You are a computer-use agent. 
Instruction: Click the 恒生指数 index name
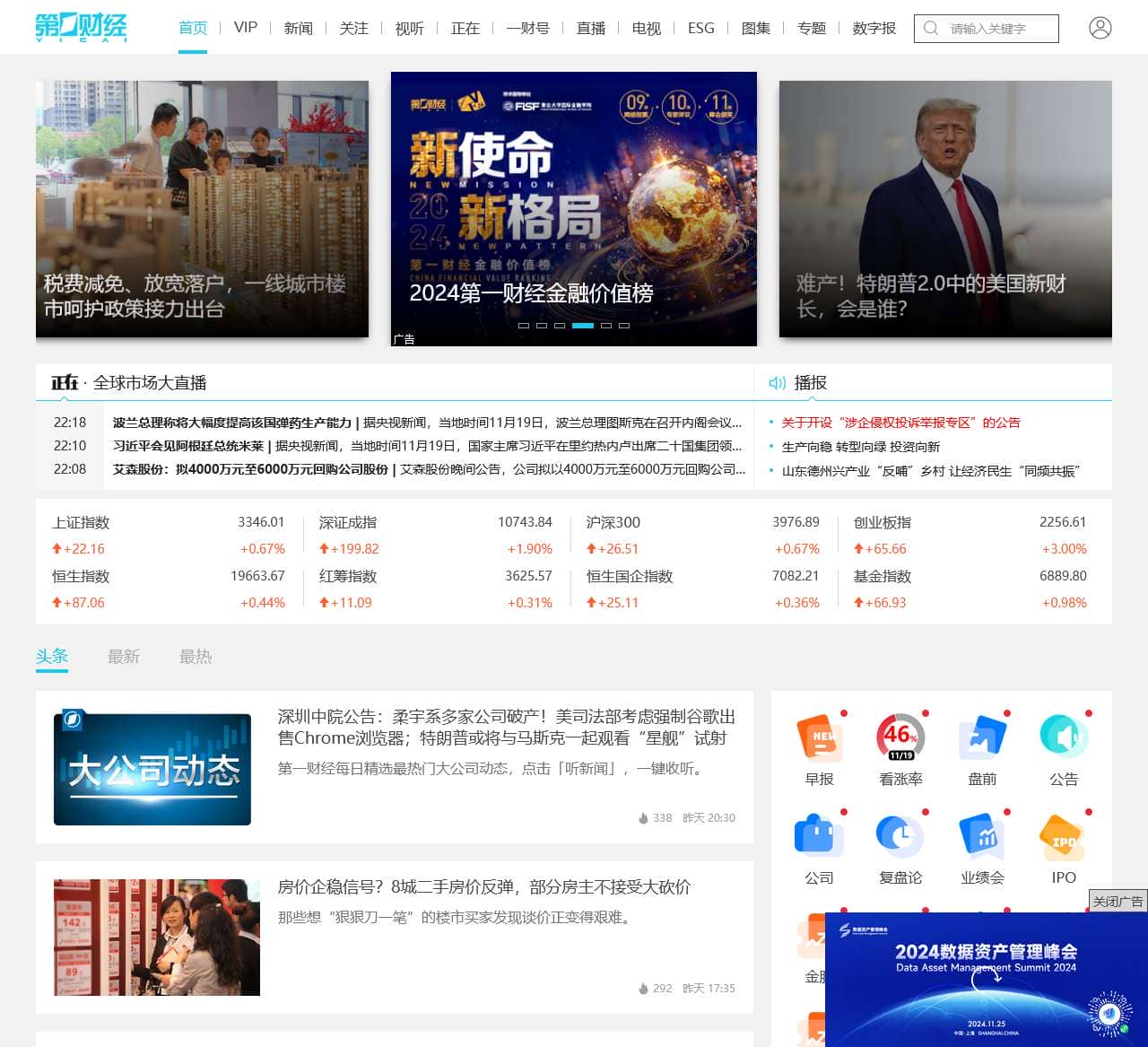point(81,576)
